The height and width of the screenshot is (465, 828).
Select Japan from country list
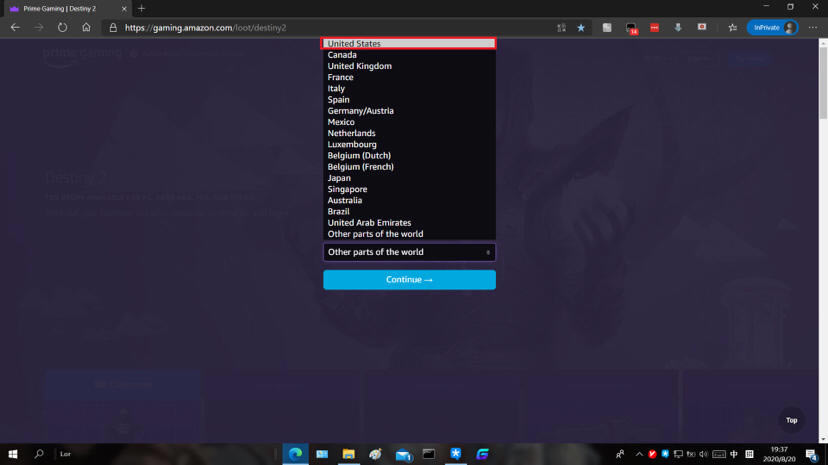[x=409, y=178]
